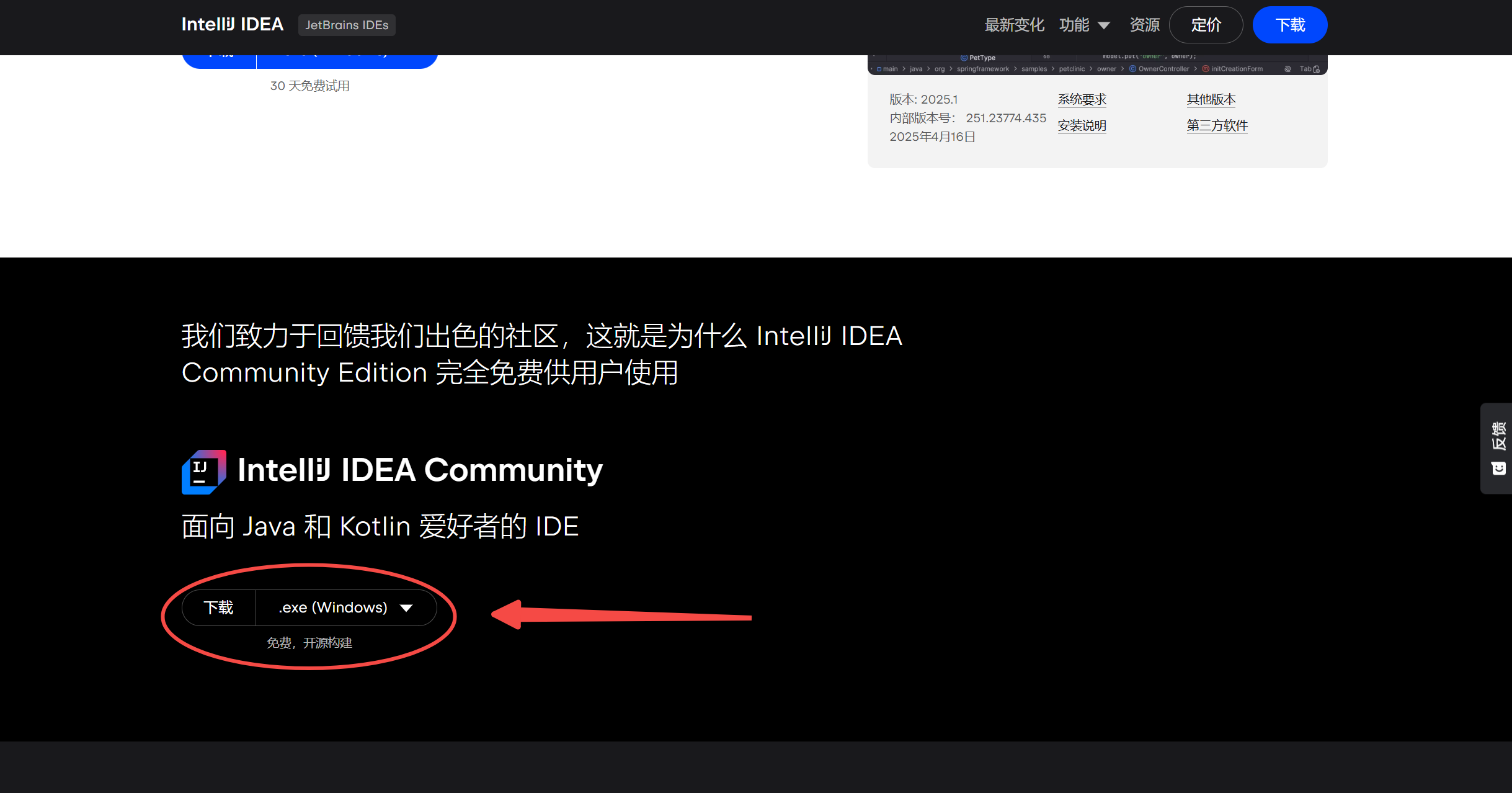Click the initCreationForm method icon in breadcrumb
Image resolution: width=1512 pixels, height=793 pixels.
tap(1206, 69)
